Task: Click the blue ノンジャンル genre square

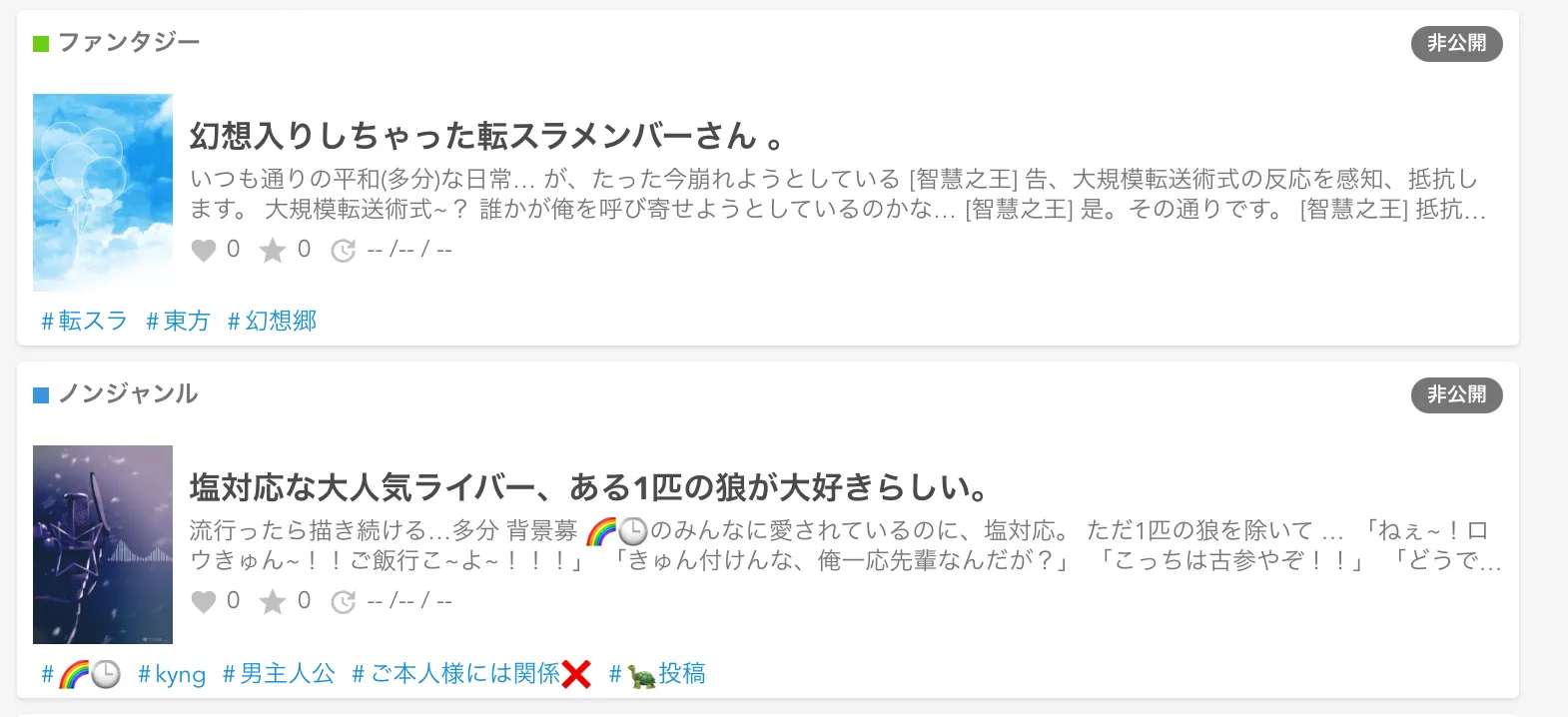Action: [41, 395]
